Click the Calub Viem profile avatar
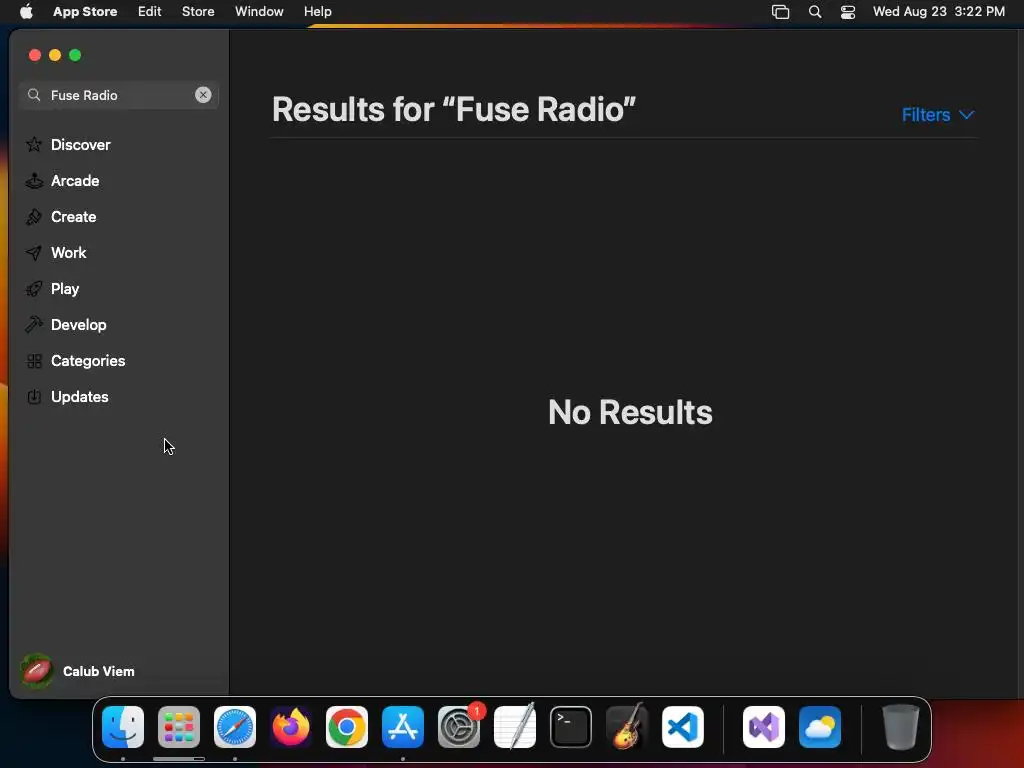 point(37,671)
